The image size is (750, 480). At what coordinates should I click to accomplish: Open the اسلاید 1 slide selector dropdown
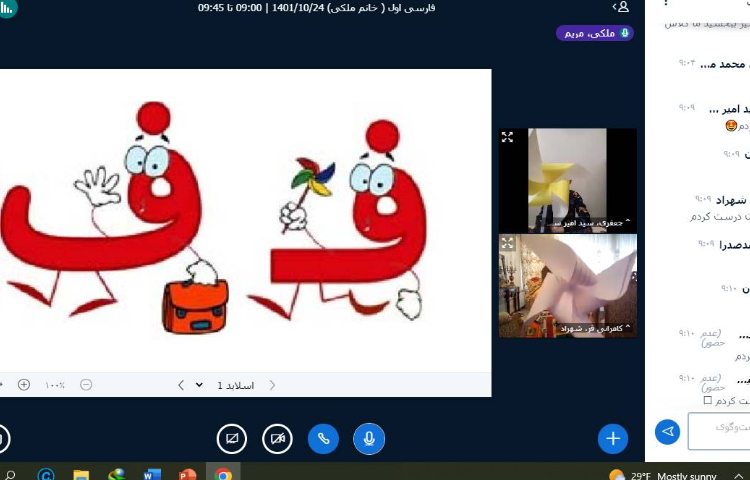[225, 385]
